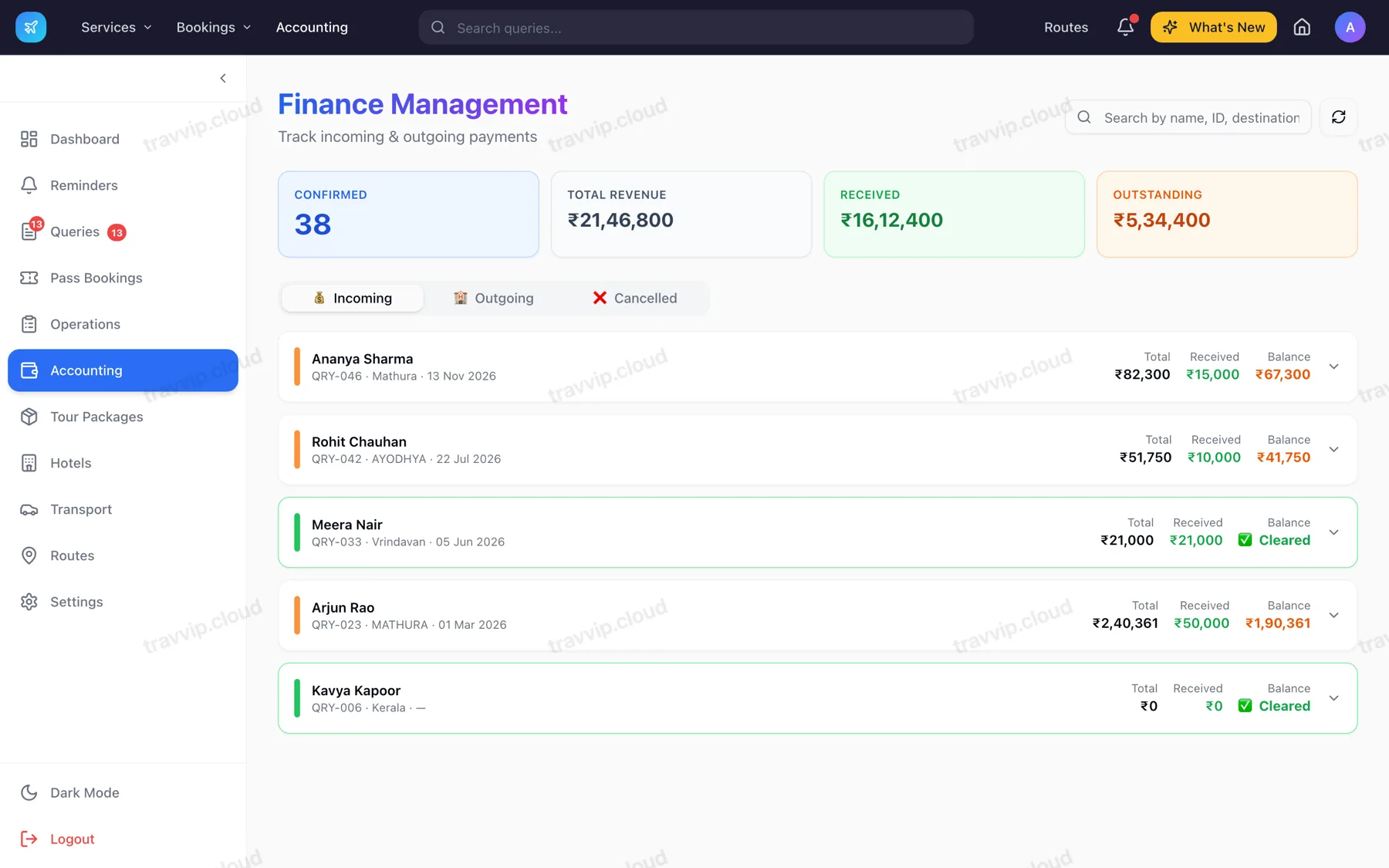Click the Routes map pin icon
The width and height of the screenshot is (1389, 868).
tap(29, 556)
